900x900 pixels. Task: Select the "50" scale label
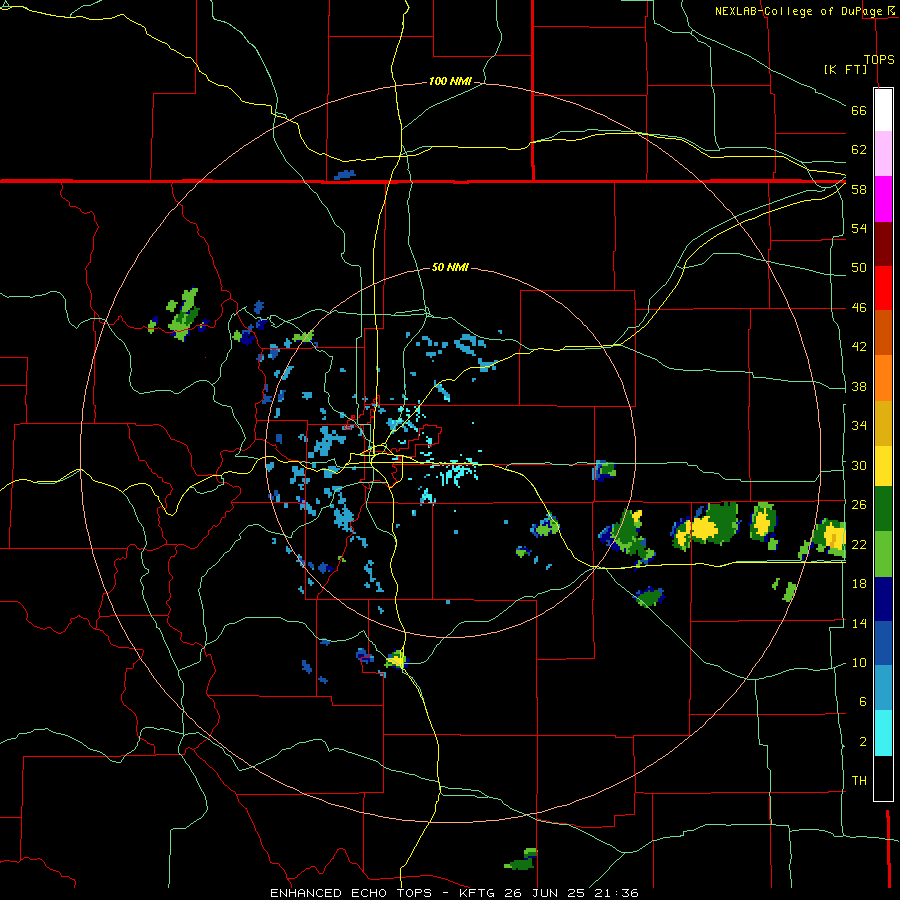coord(859,268)
